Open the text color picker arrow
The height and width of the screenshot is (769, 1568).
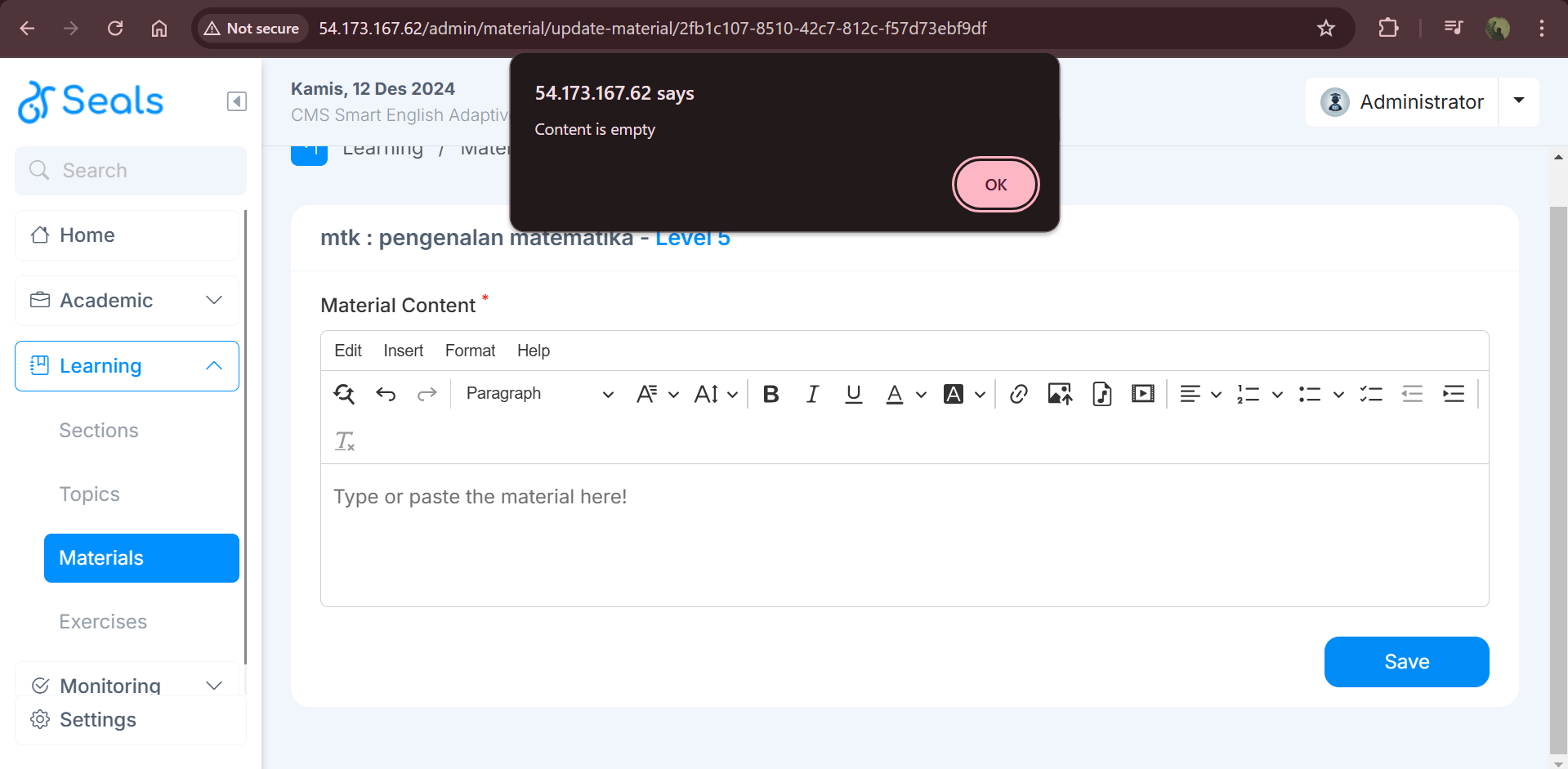(x=921, y=395)
